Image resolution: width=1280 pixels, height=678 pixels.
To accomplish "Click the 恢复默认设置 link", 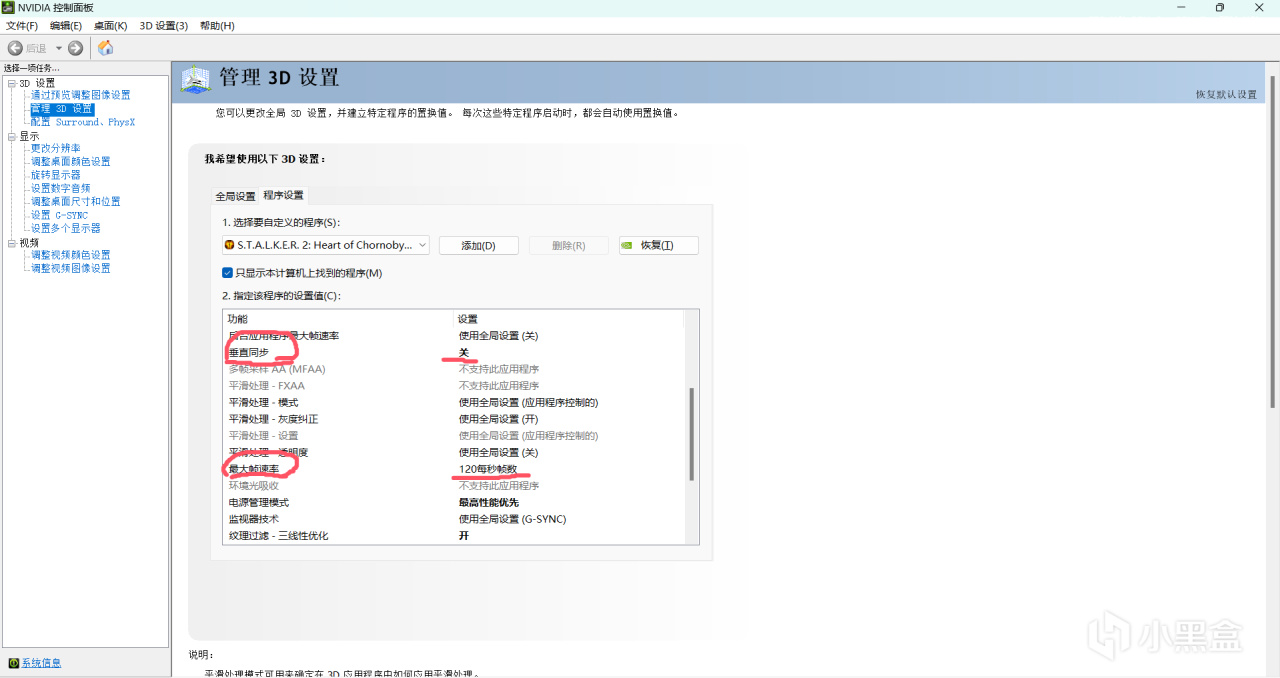I will click(1226, 94).
